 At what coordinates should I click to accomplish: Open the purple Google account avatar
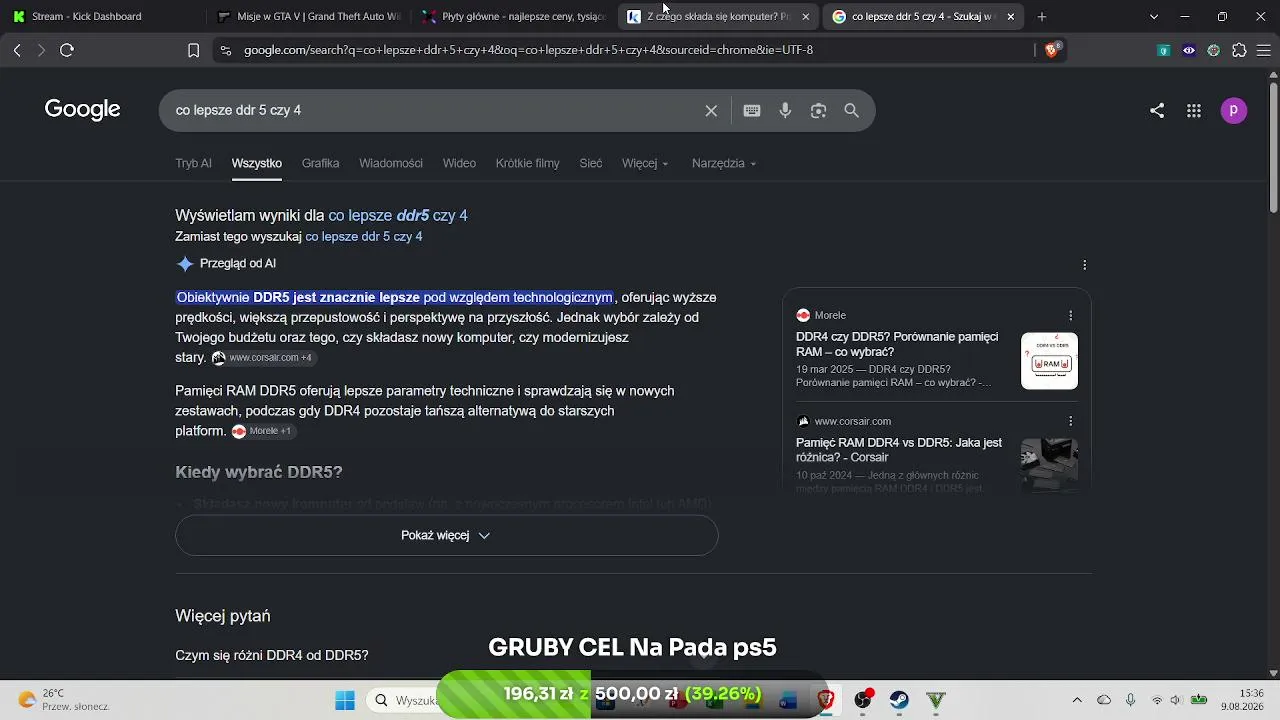pyautogui.click(x=1234, y=111)
